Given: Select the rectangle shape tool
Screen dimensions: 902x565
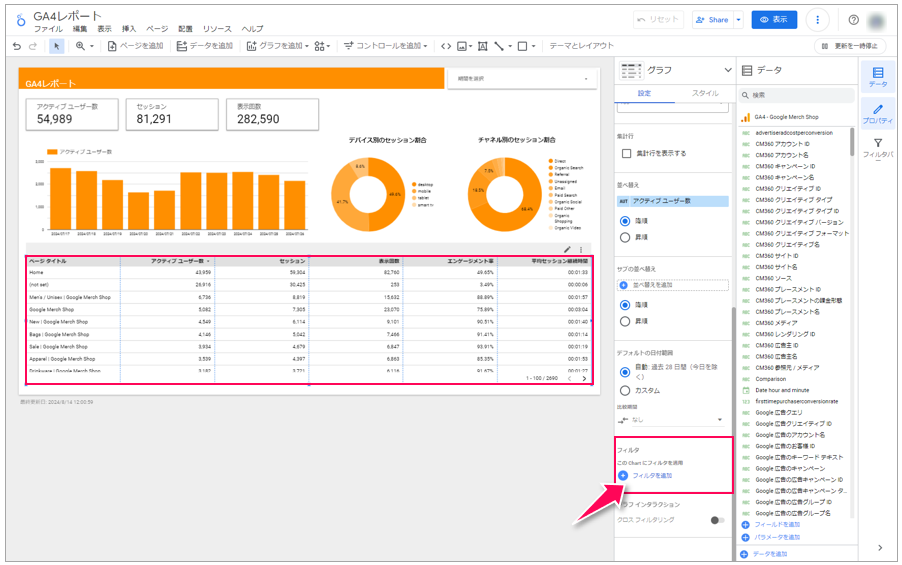Looking at the screenshot, I should pyautogui.click(x=522, y=46).
